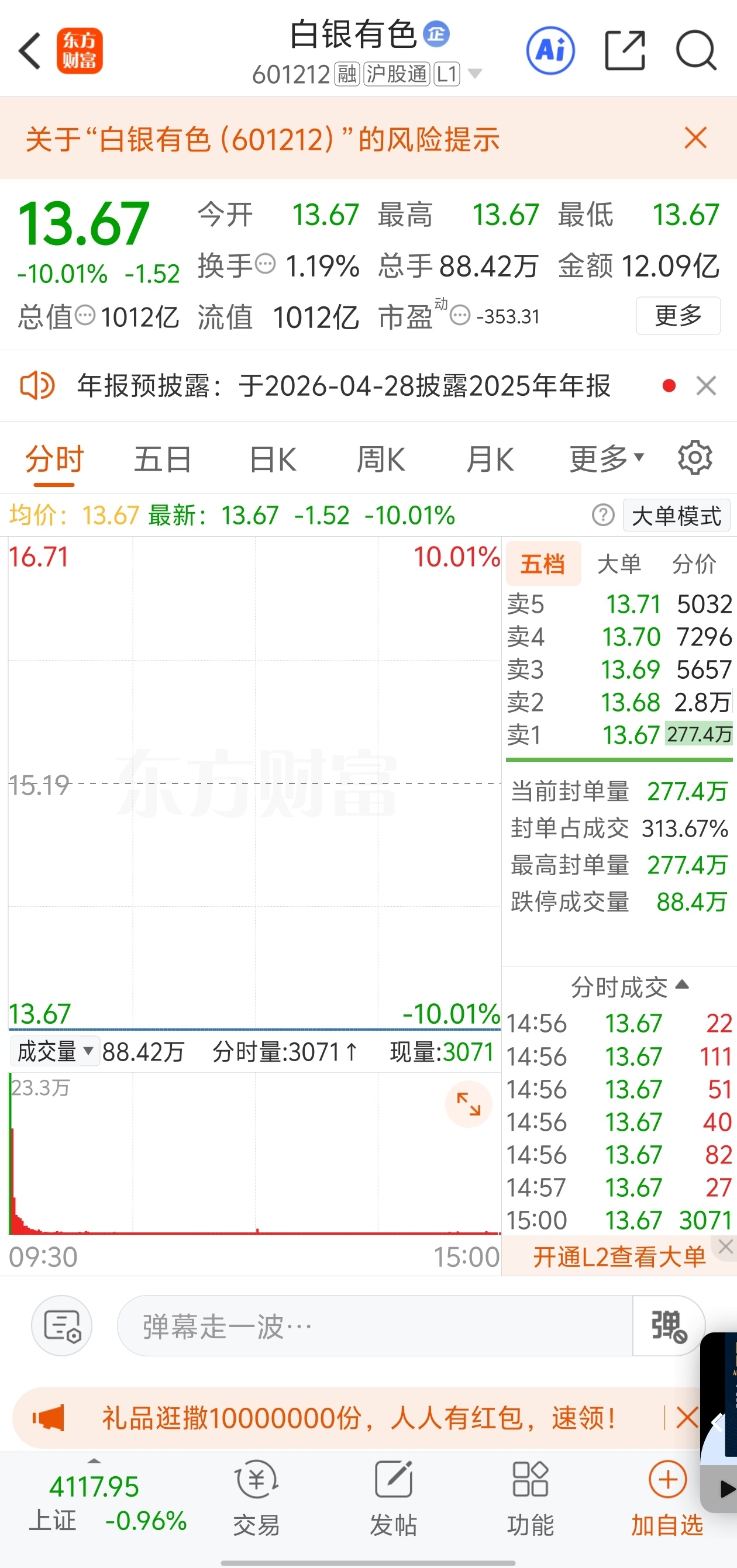Tap the 卖1 13.67 order row
The image size is (737, 1568).
click(x=619, y=735)
